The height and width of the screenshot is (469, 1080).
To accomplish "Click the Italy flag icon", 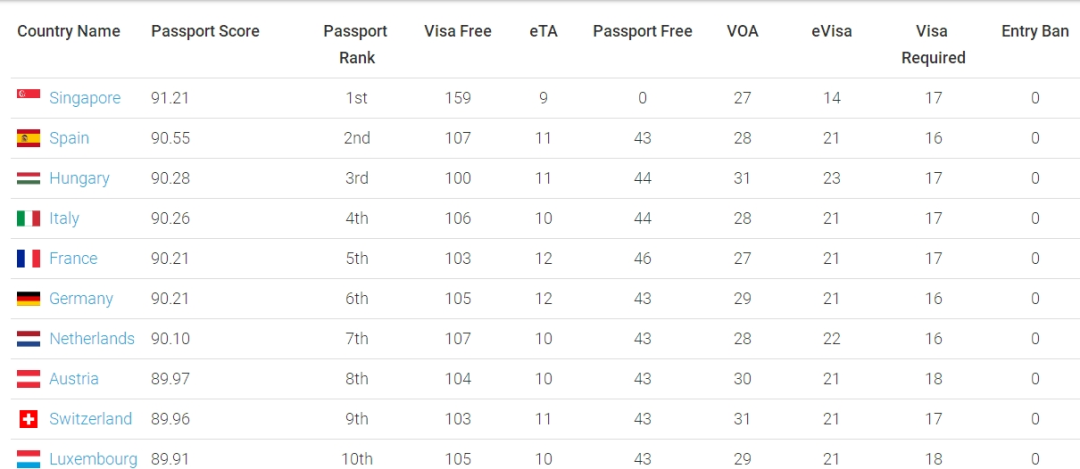I will [28, 218].
